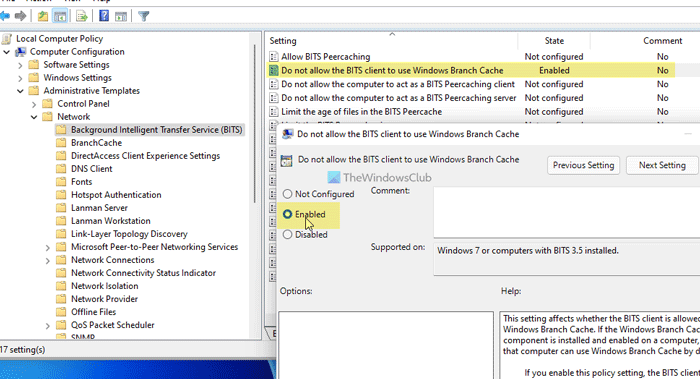Screen dimensions: 700x379
Task: Click inside the Comment text box
Action: point(567,212)
